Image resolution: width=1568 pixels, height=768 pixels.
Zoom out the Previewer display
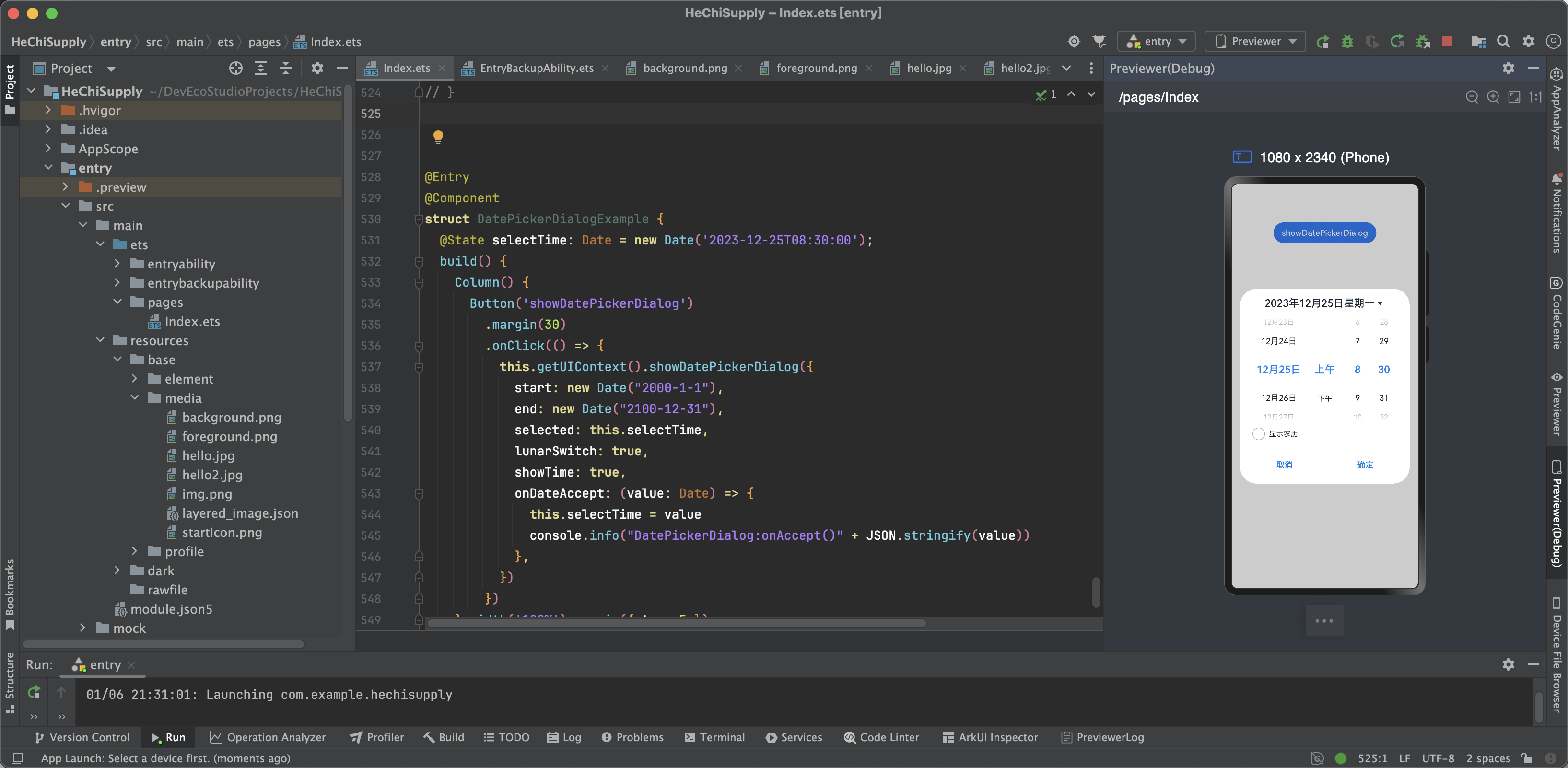1471,97
